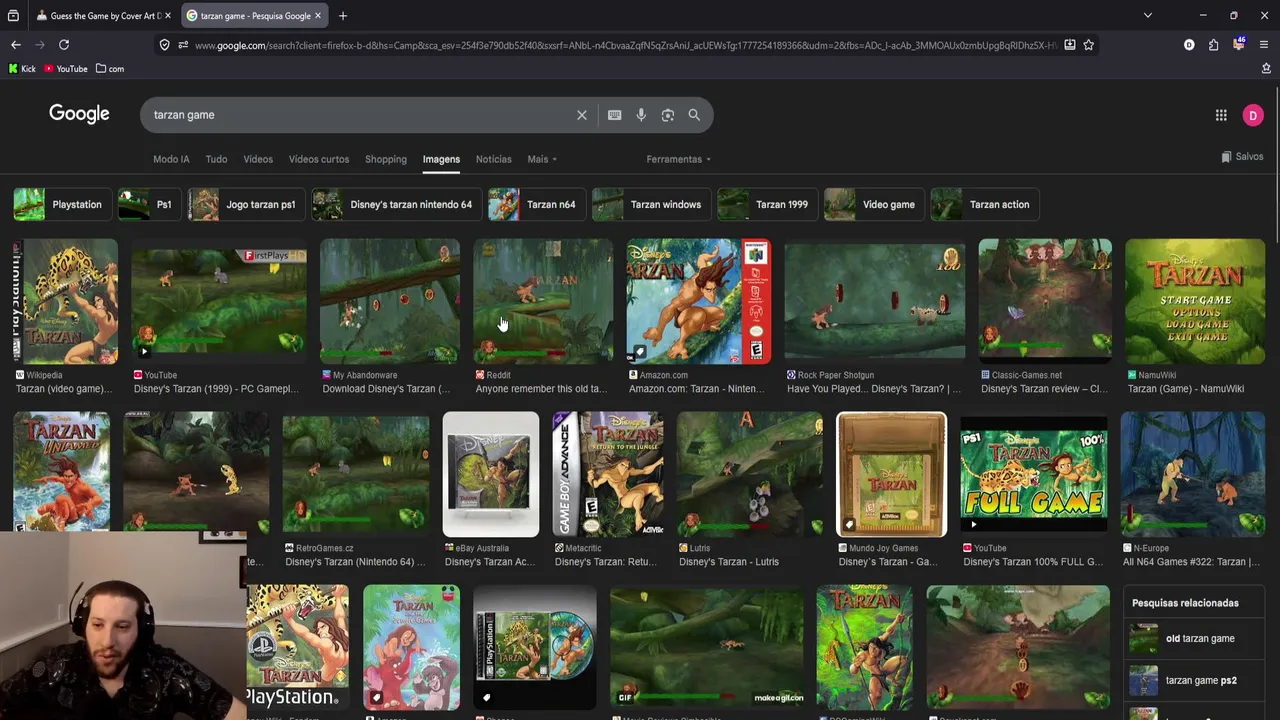Start voice search with the microphone icon
1280x720 pixels.
click(641, 115)
